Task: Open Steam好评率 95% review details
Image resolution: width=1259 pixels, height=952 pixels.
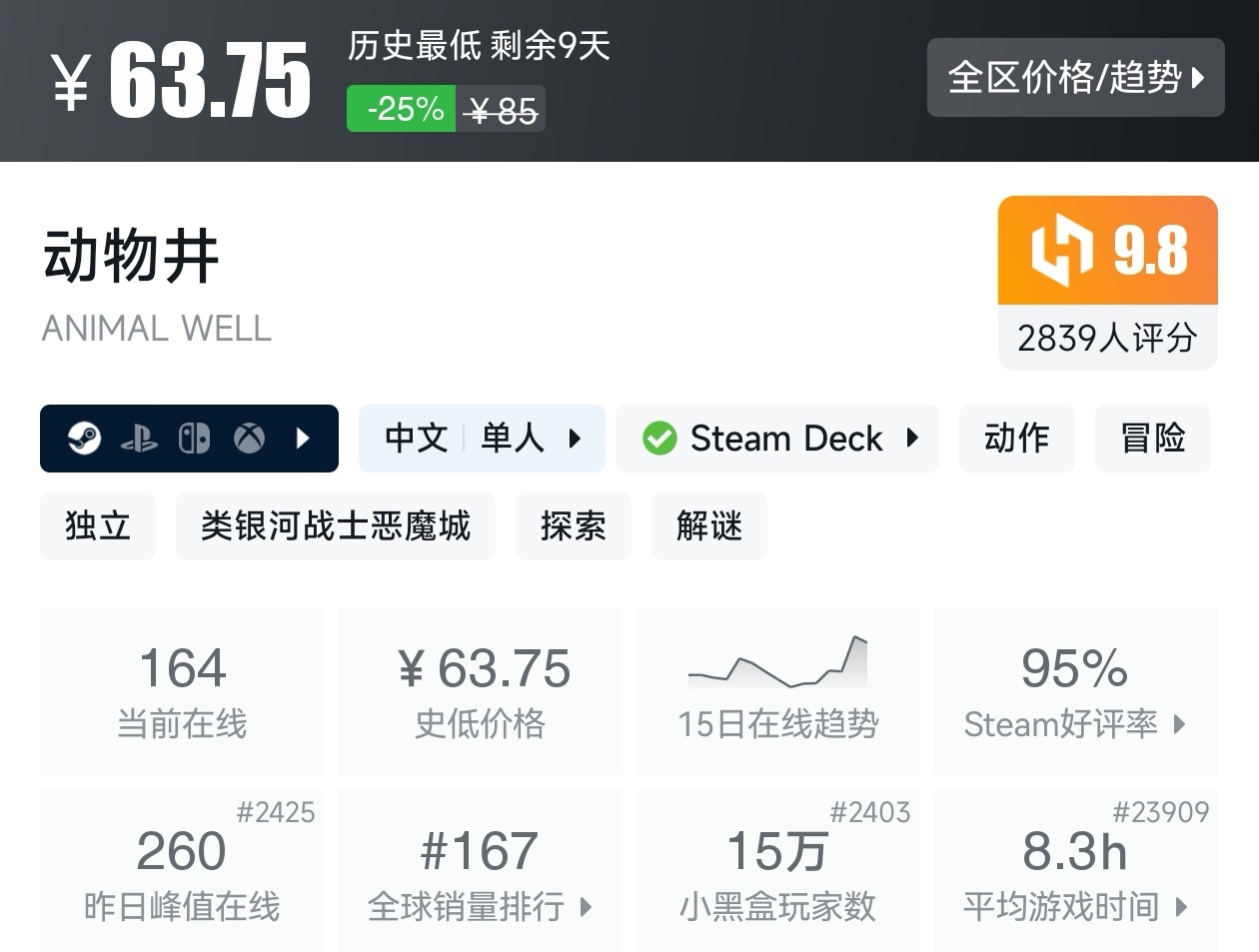Action: (x=1075, y=691)
